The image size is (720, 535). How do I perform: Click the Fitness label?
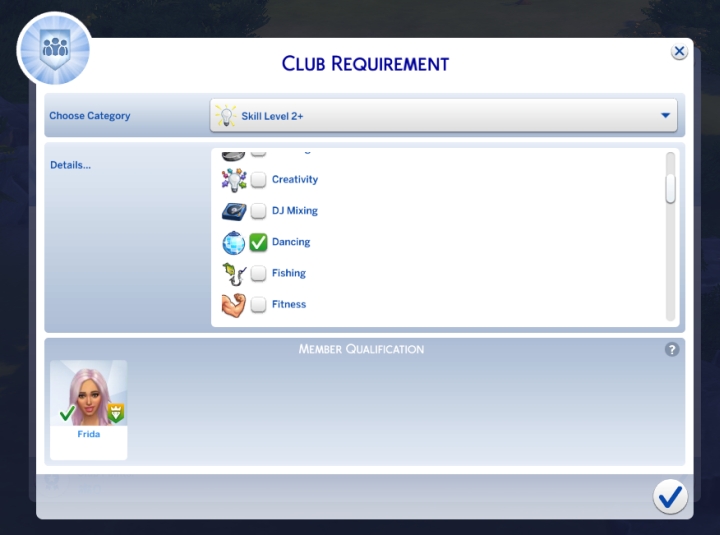[289, 304]
